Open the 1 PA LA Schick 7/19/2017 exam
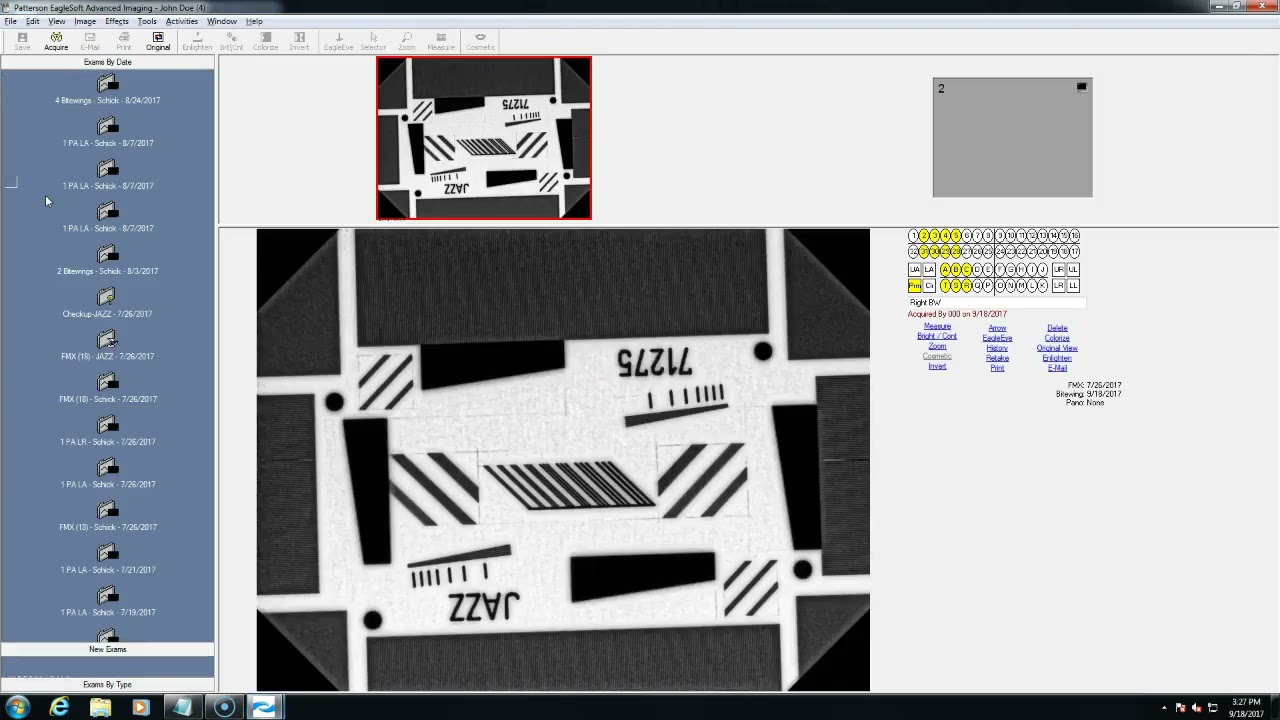The width and height of the screenshot is (1280, 720). point(107,602)
